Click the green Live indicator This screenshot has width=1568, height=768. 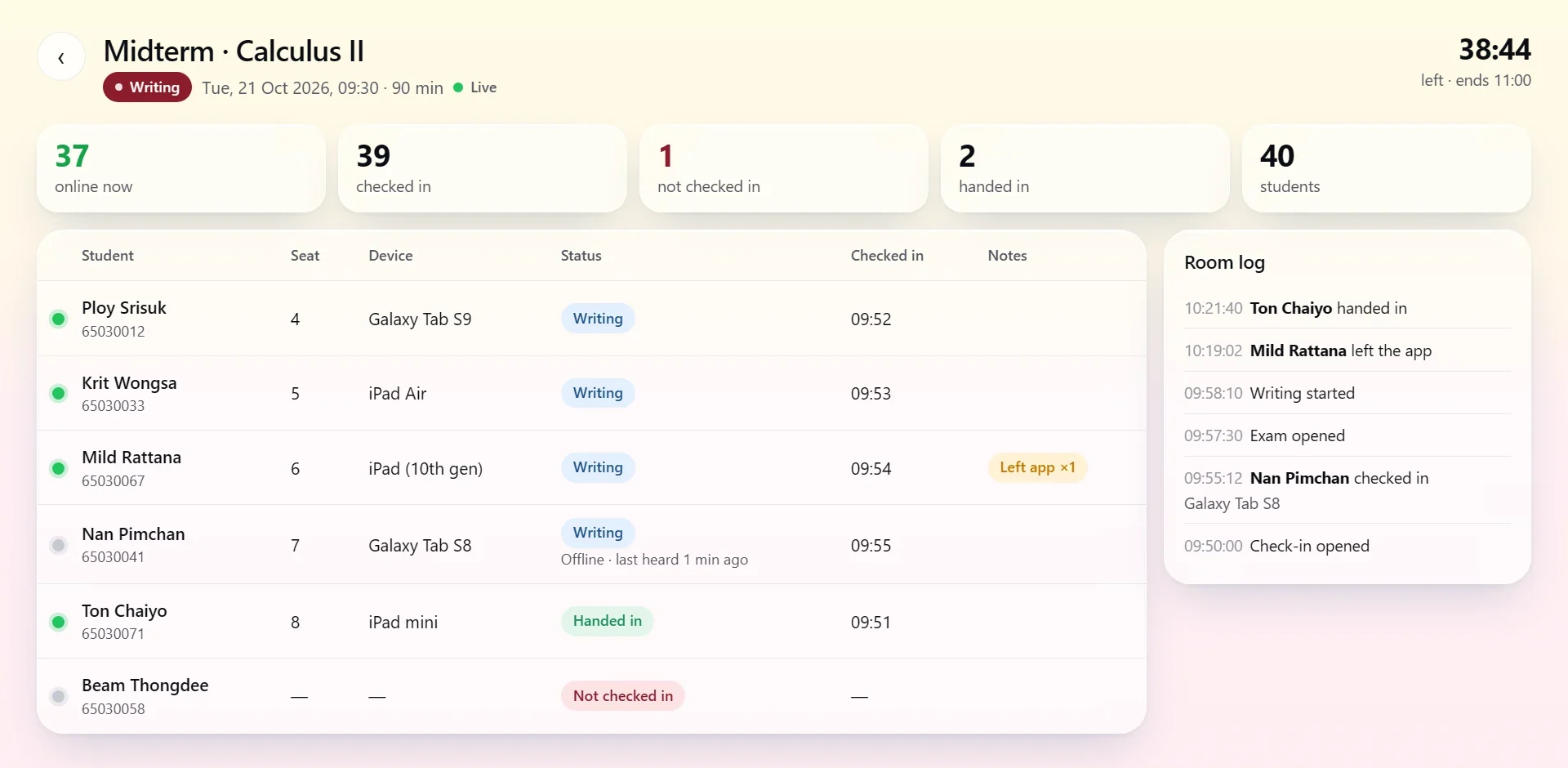475,87
